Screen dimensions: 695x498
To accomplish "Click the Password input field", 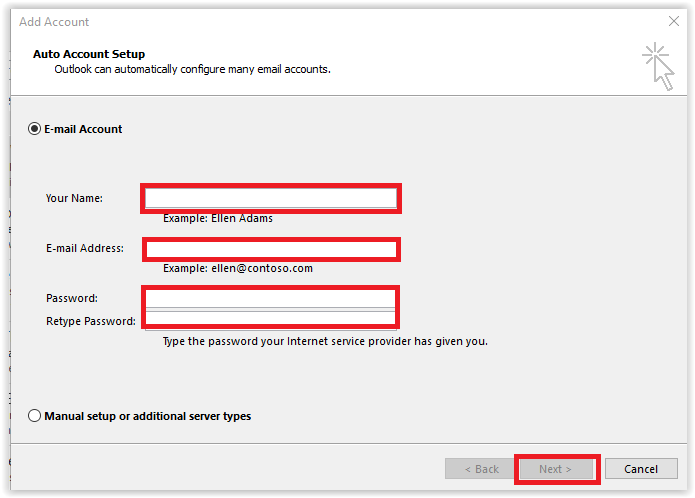I will point(270,299).
